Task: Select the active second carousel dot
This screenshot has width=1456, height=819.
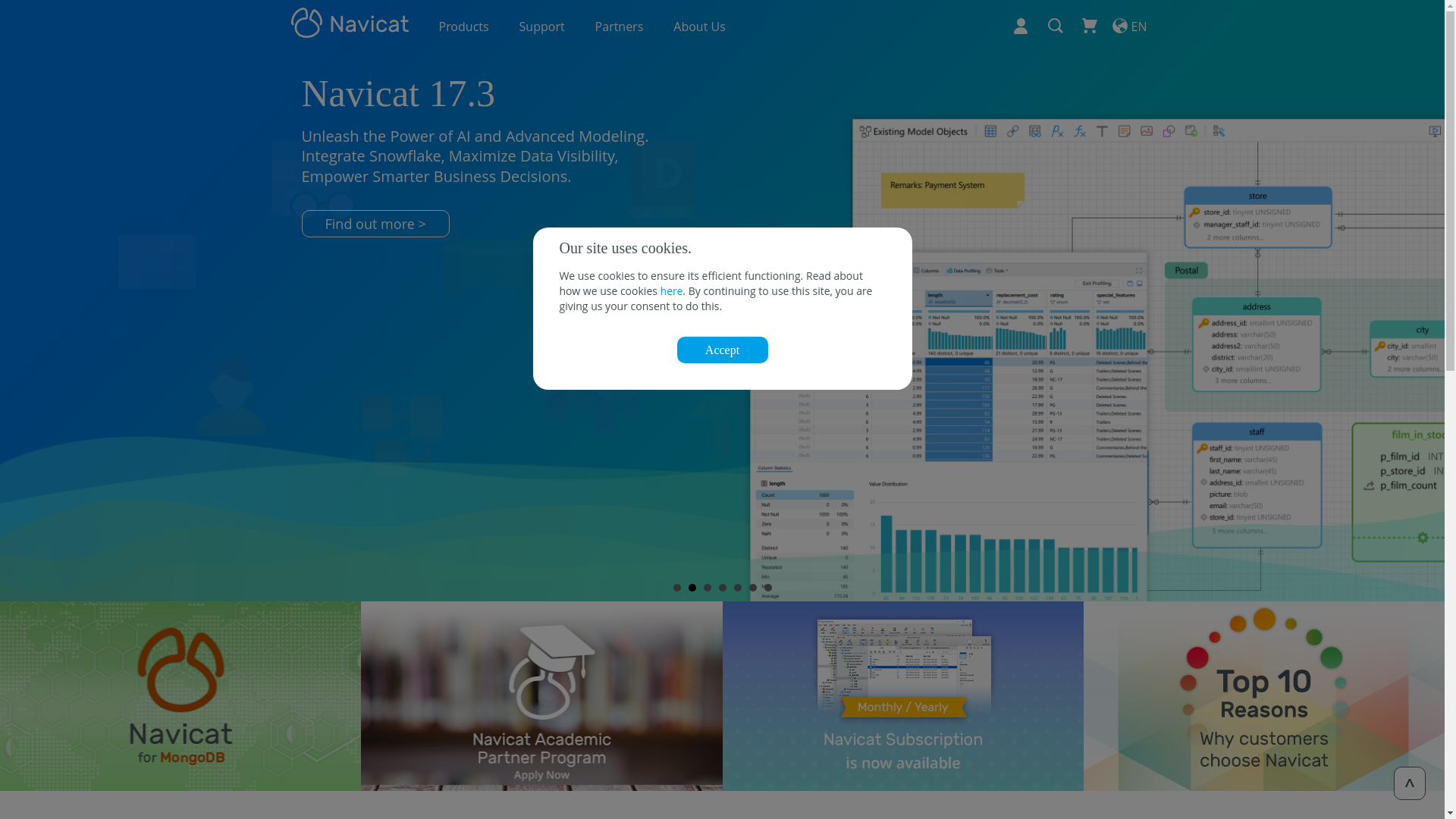Action: click(692, 588)
